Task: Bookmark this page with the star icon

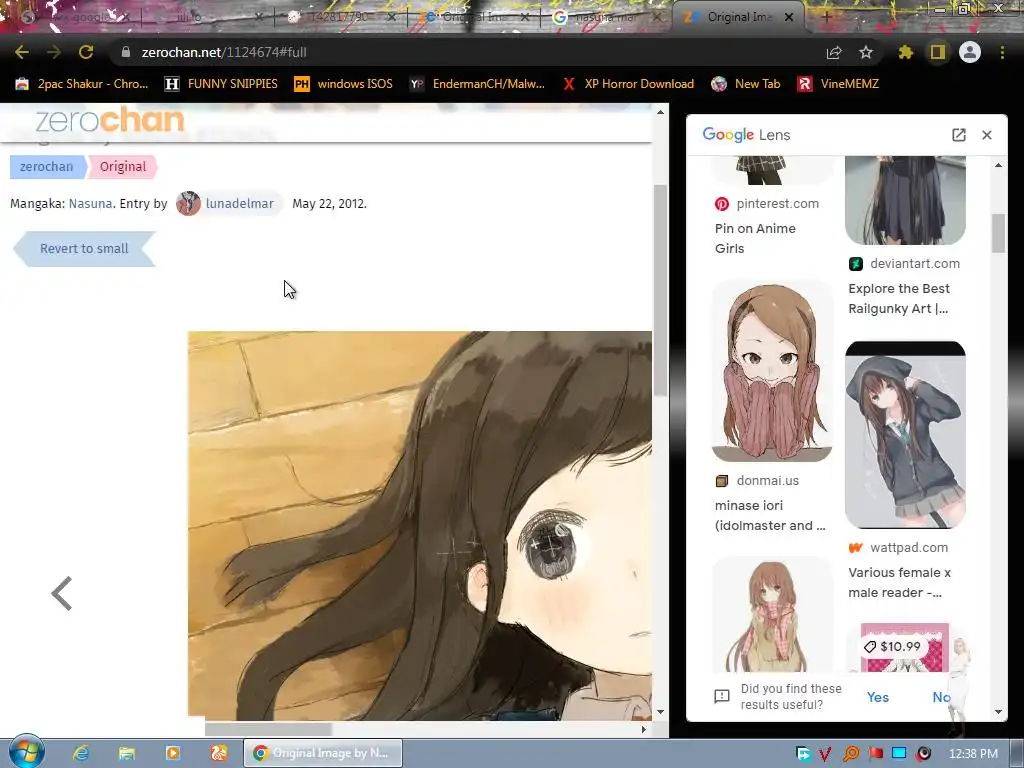Action: click(866, 52)
